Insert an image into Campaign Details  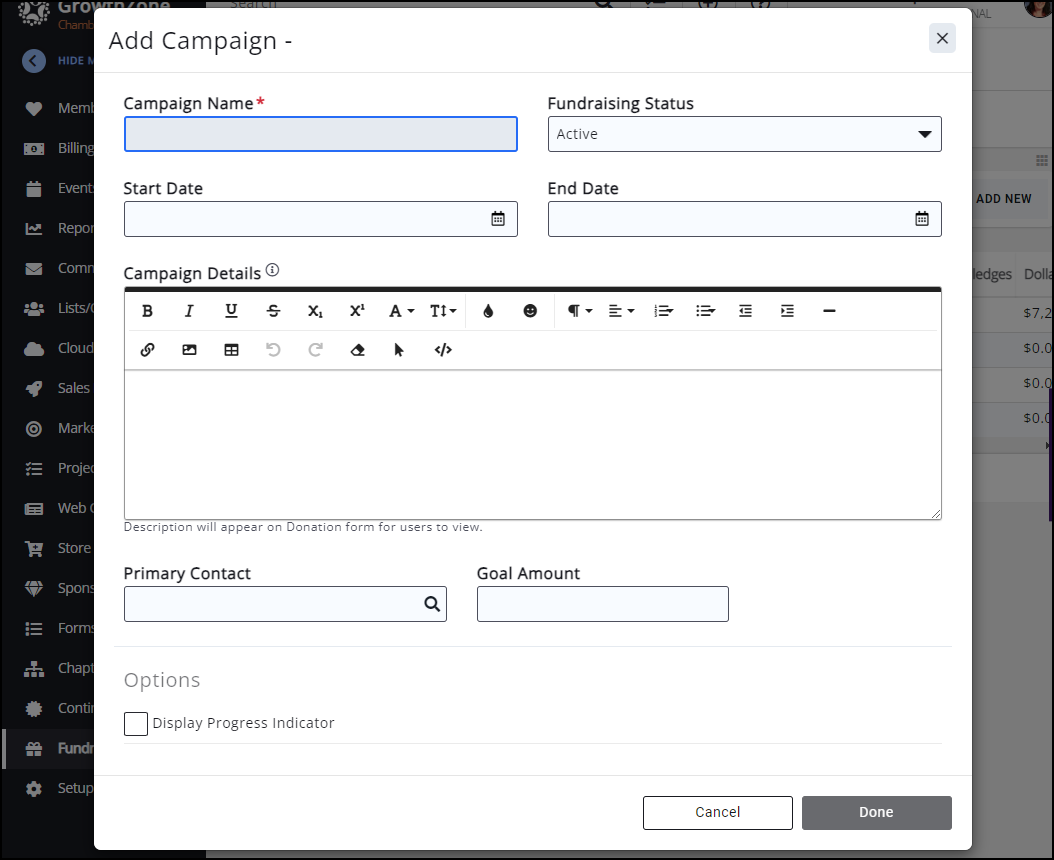coord(189,350)
